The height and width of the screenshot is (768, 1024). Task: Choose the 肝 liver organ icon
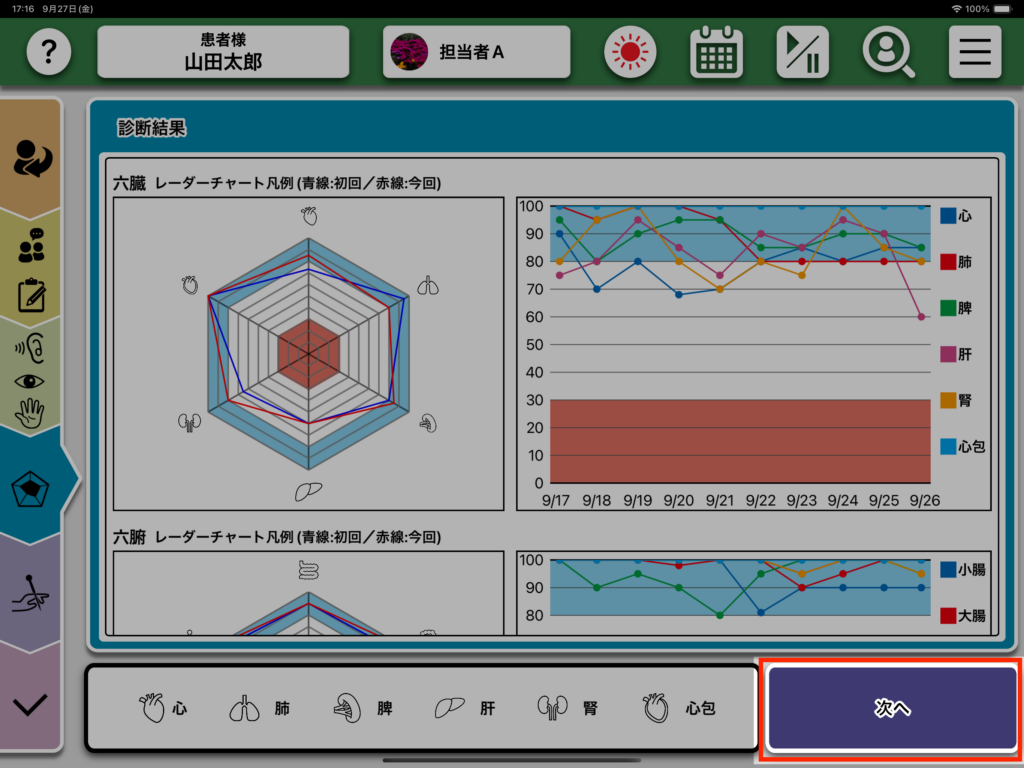[x=464, y=708]
